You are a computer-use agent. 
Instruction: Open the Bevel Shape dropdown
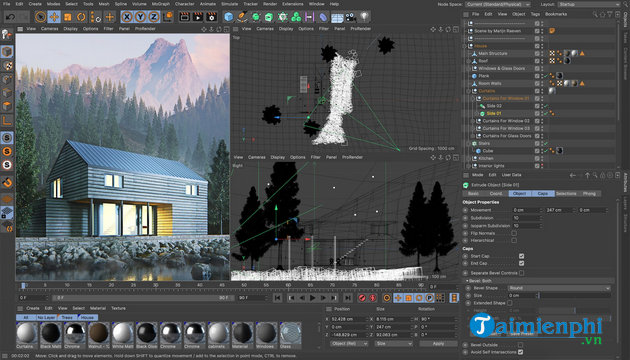click(x=559, y=288)
